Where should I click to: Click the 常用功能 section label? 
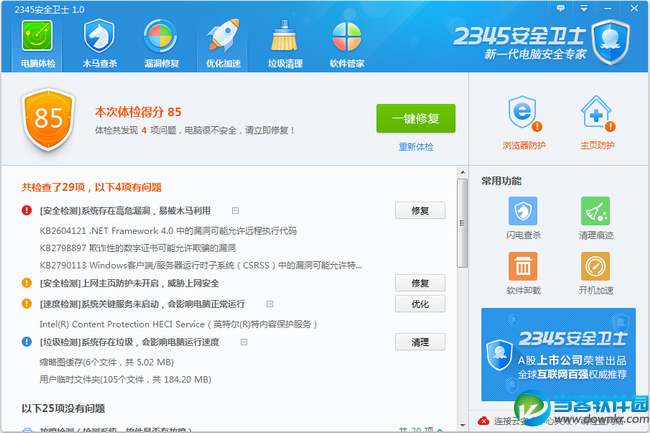(x=501, y=181)
